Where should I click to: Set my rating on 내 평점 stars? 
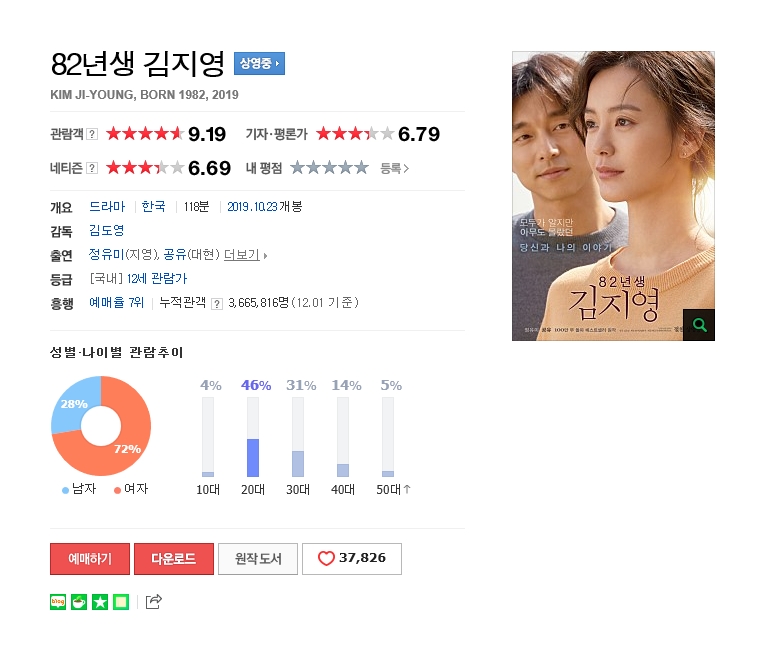(x=329, y=168)
